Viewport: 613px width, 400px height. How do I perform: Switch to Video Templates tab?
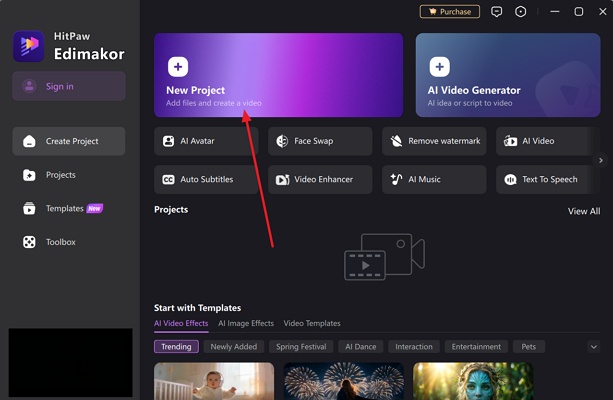click(312, 324)
